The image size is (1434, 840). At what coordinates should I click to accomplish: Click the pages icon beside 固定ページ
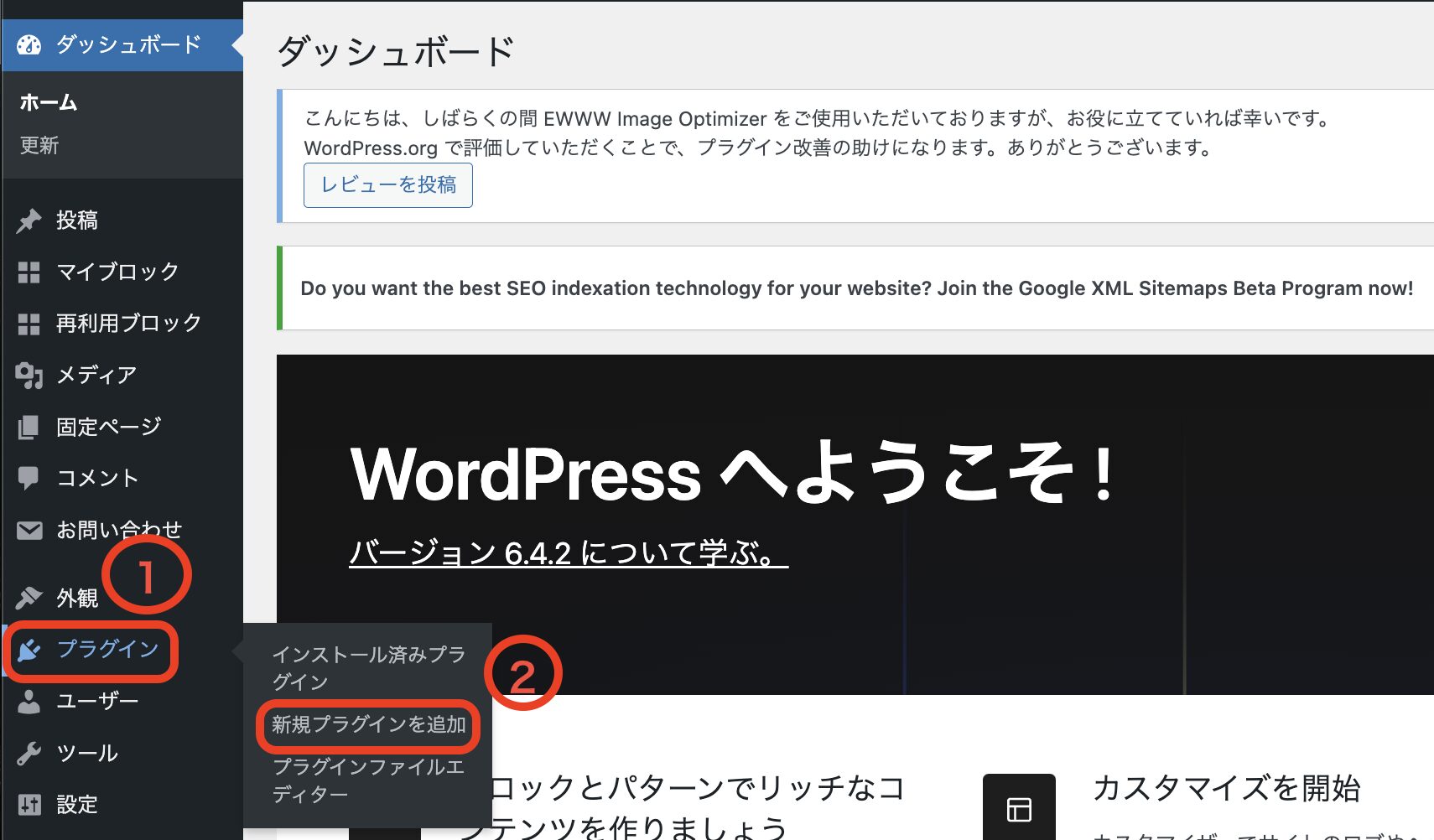29,428
